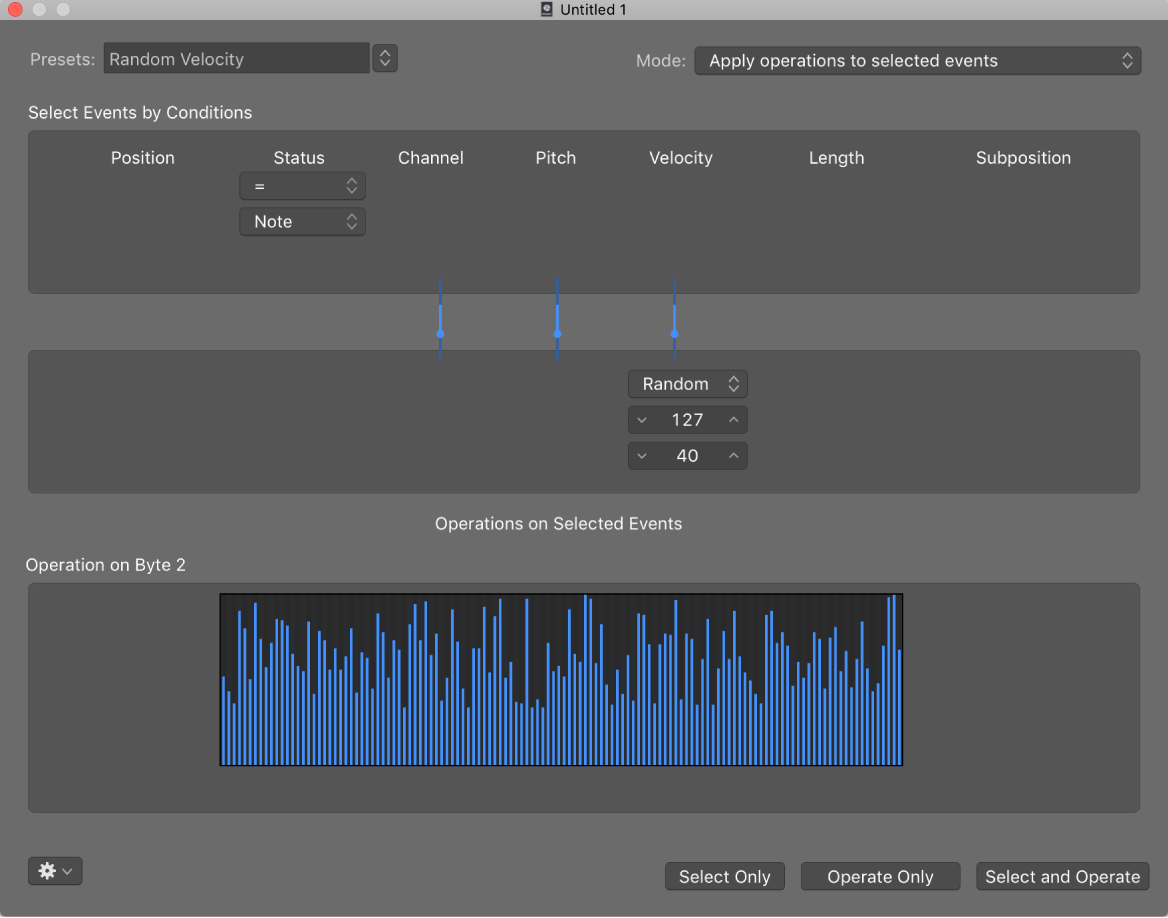Click the Velocity column header
Image resolution: width=1168 pixels, height=918 pixels.
[681, 158]
